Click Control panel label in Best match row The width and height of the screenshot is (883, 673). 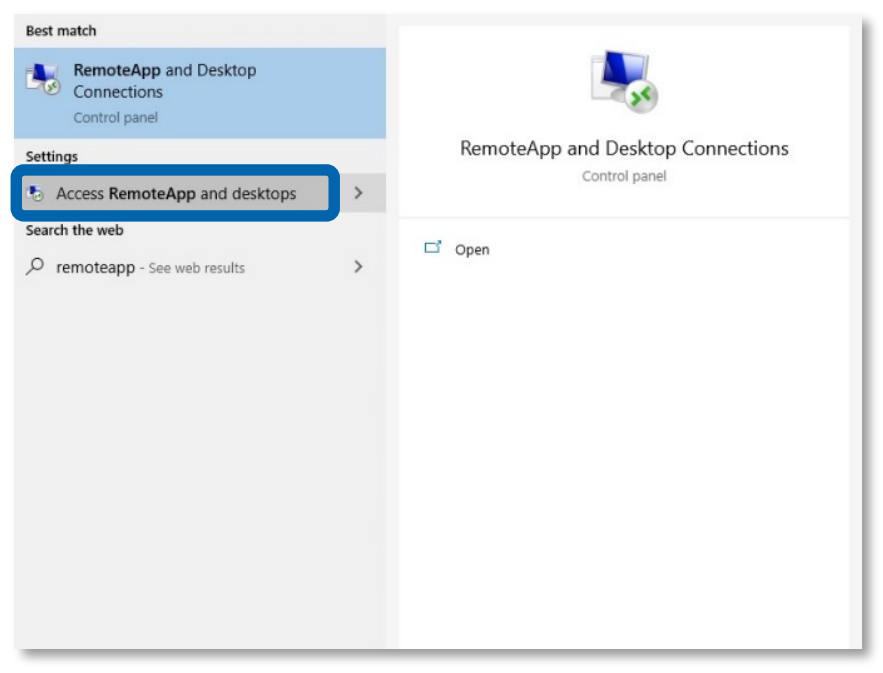click(x=115, y=118)
